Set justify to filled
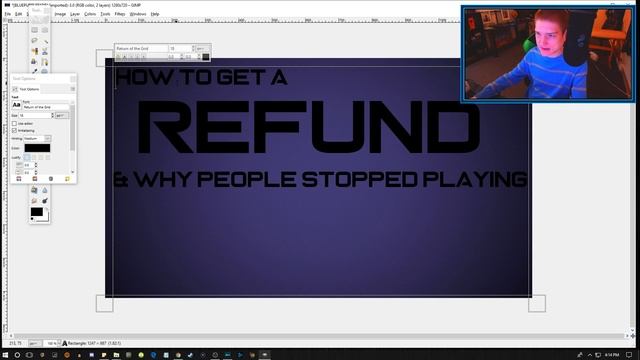Viewport: 640px width, 360px height. (x=48, y=157)
